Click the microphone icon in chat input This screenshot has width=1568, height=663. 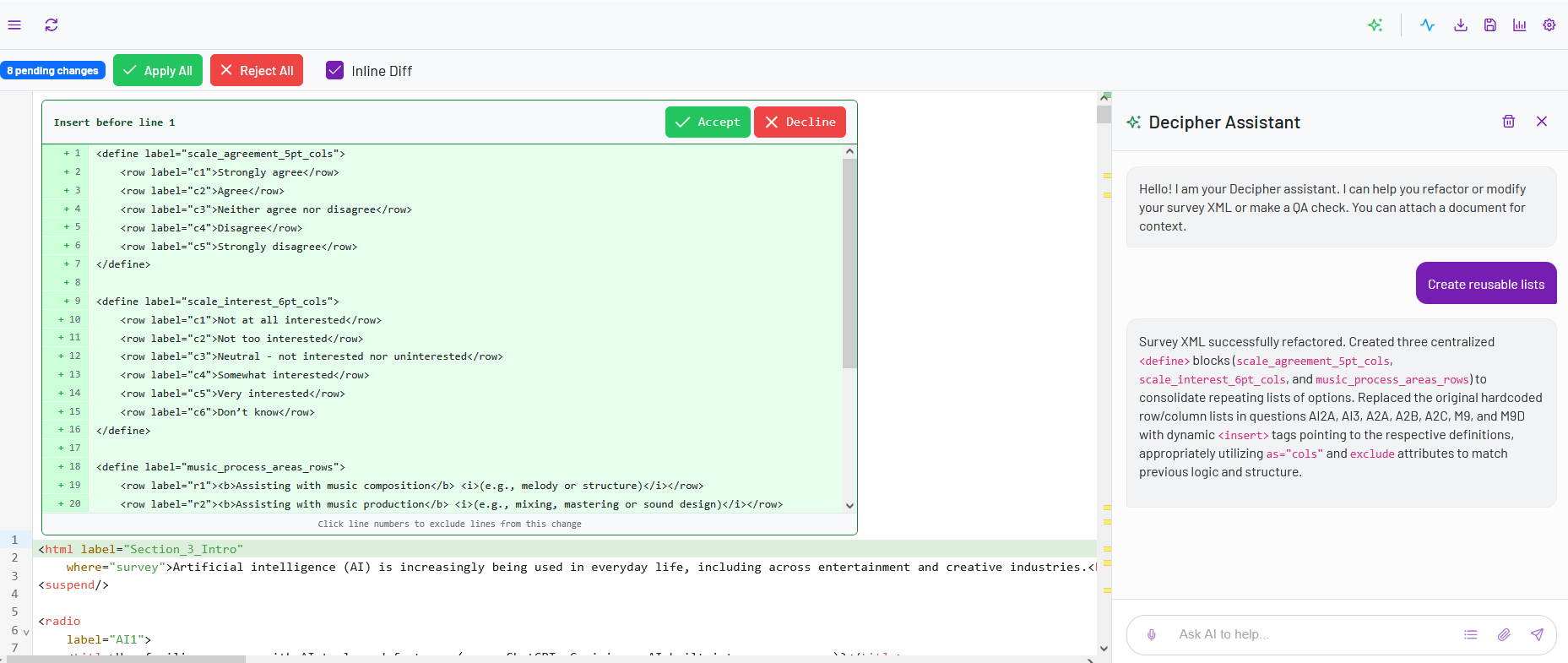[1152, 634]
